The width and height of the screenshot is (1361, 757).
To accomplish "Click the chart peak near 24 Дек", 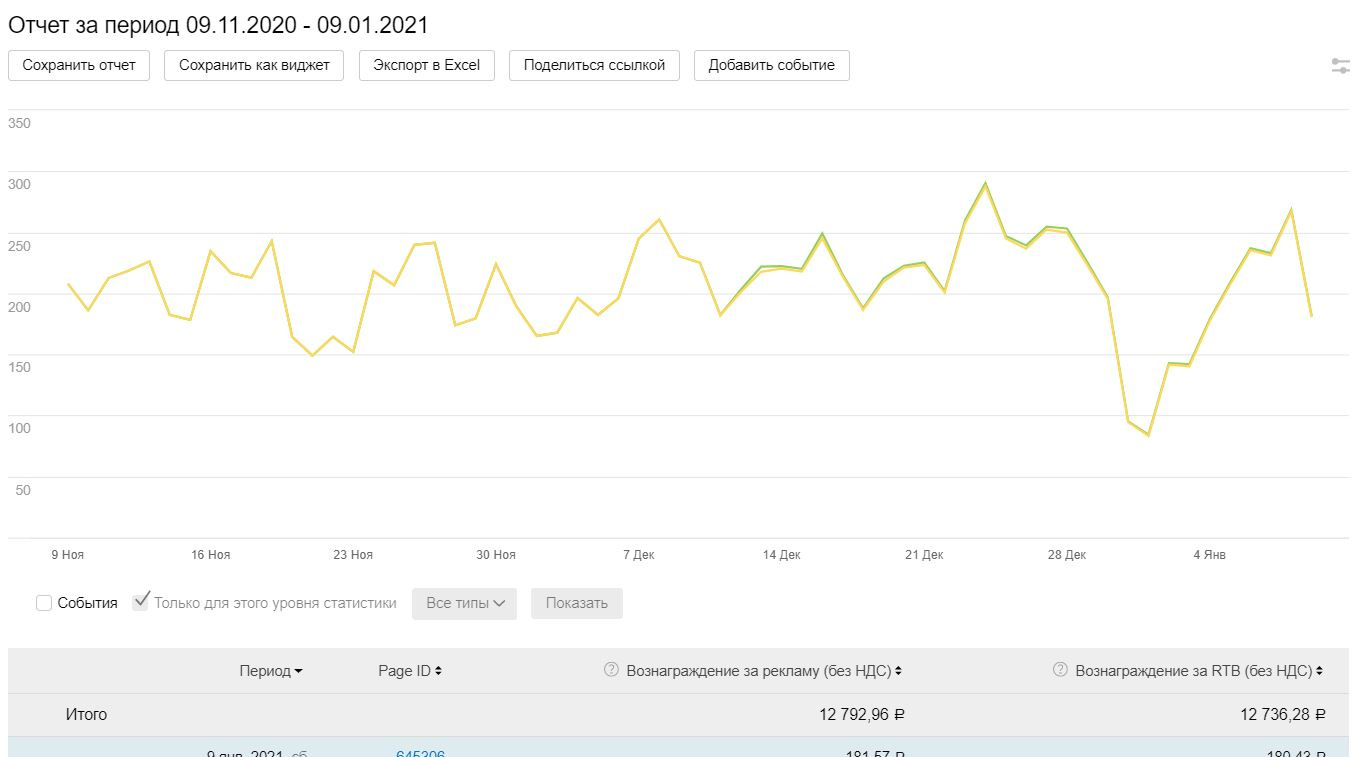I will tap(985, 184).
